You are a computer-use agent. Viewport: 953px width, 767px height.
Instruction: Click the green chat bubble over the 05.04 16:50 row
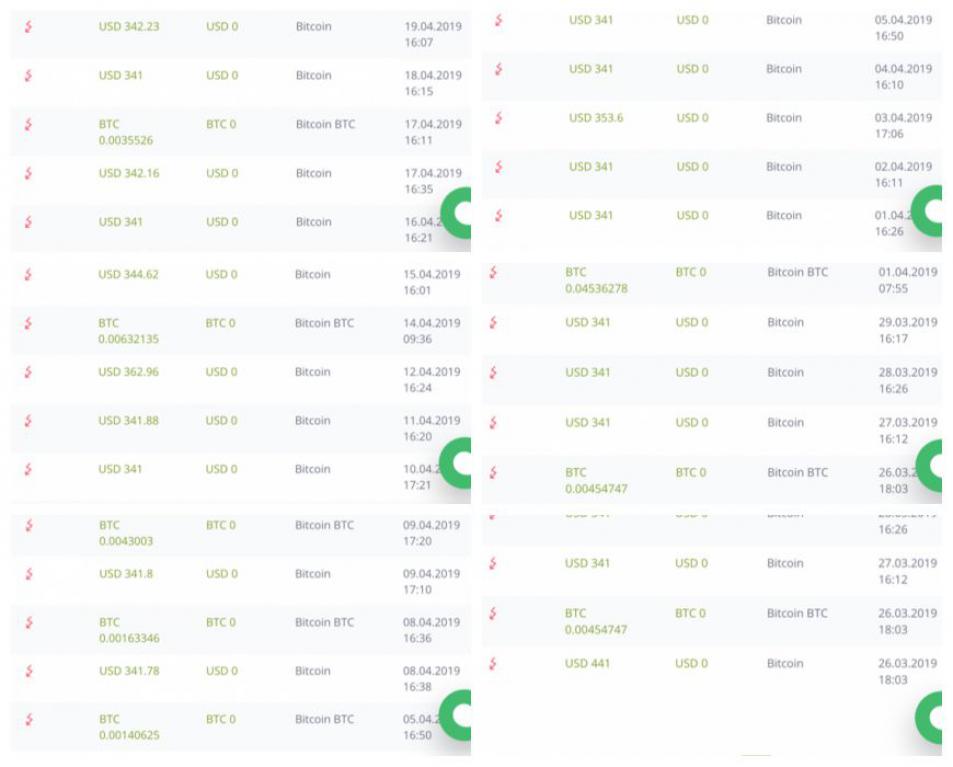456,715
